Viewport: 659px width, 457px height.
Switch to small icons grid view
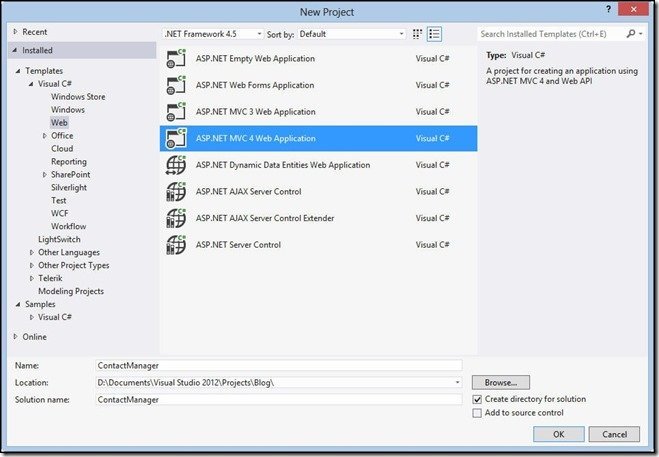pyautogui.click(x=417, y=34)
